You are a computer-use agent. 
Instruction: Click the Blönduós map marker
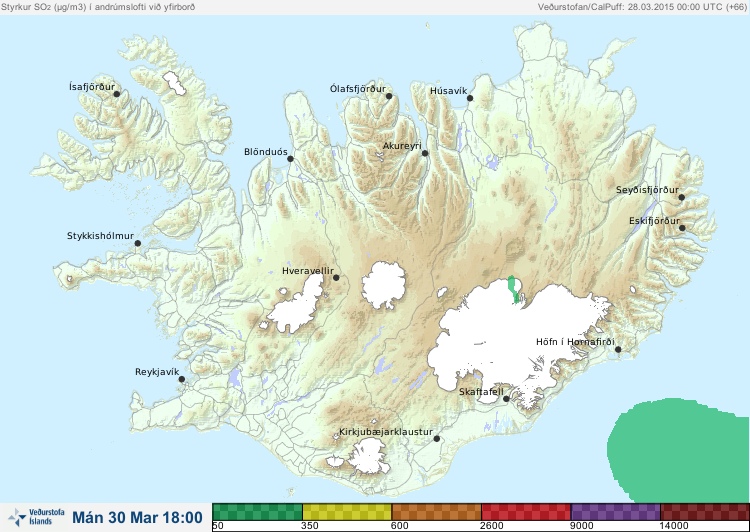(290, 159)
